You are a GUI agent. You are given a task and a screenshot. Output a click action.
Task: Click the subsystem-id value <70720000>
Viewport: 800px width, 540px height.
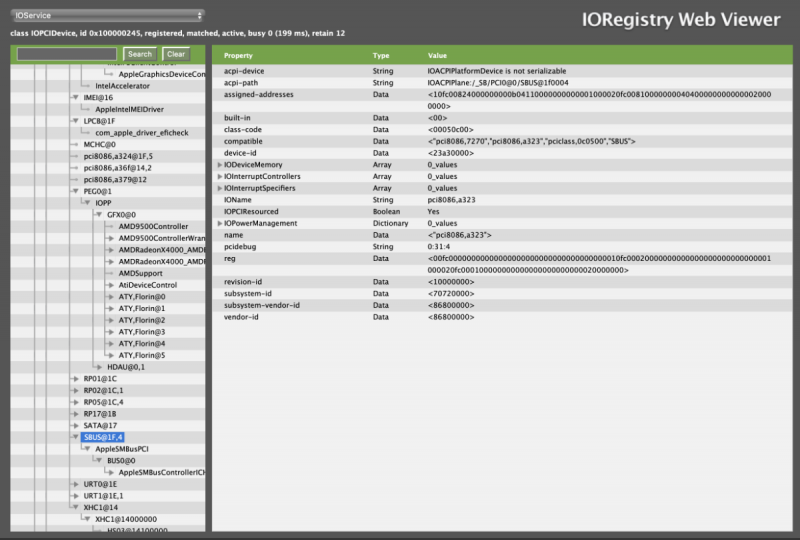pyautogui.click(x=451, y=293)
